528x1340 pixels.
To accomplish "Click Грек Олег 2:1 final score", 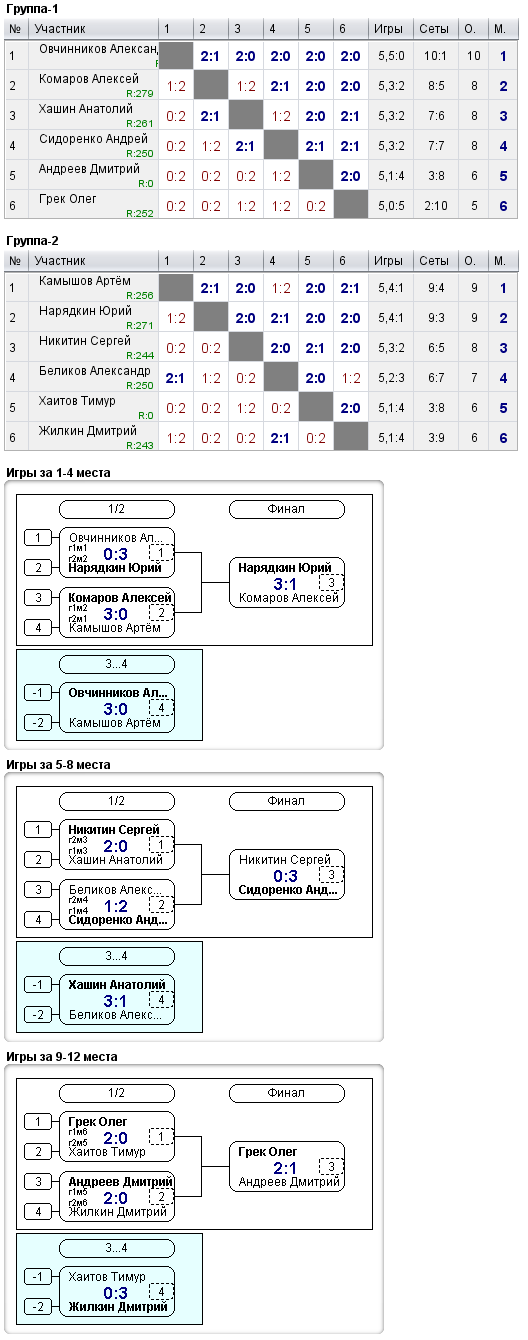I will [286, 1167].
